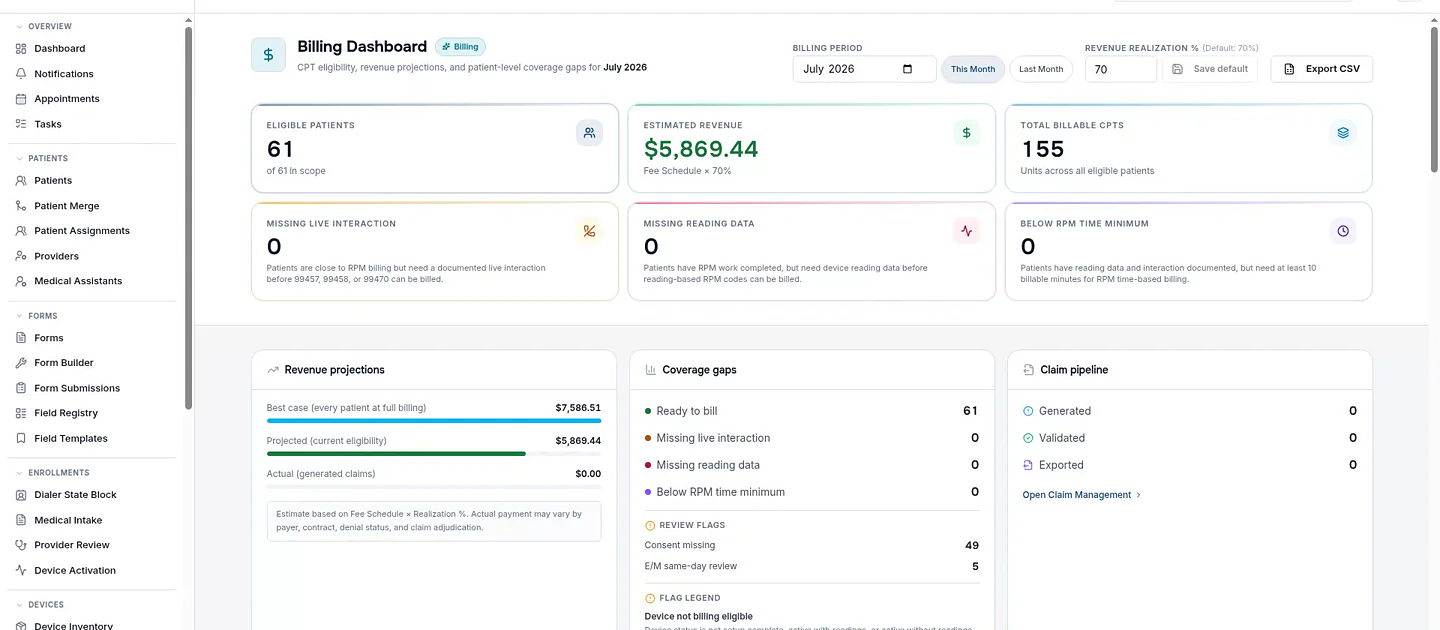The image size is (1440, 630).
Task: Click the Generated claims row
Action: click(x=1189, y=411)
